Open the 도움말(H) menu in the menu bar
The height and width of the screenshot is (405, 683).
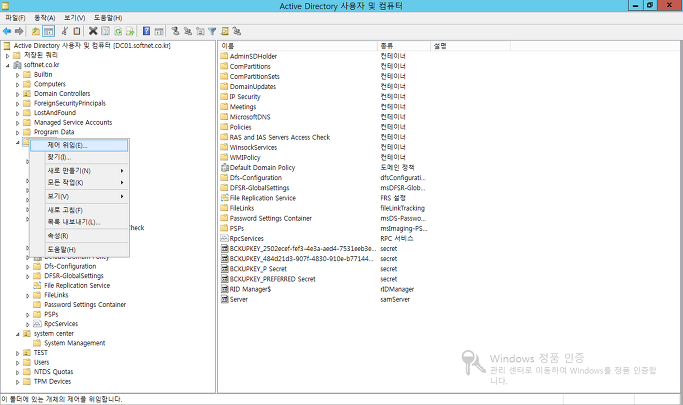click(108, 18)
